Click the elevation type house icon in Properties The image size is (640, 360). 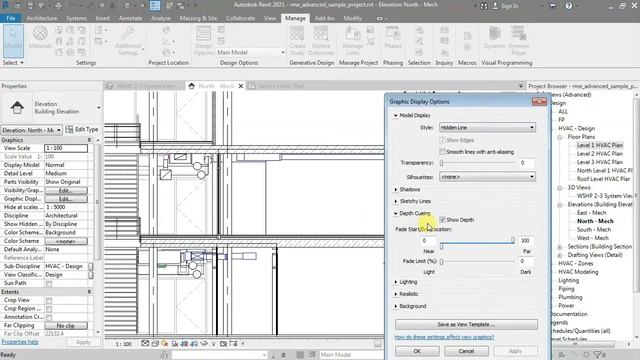(x=17, y=107)
